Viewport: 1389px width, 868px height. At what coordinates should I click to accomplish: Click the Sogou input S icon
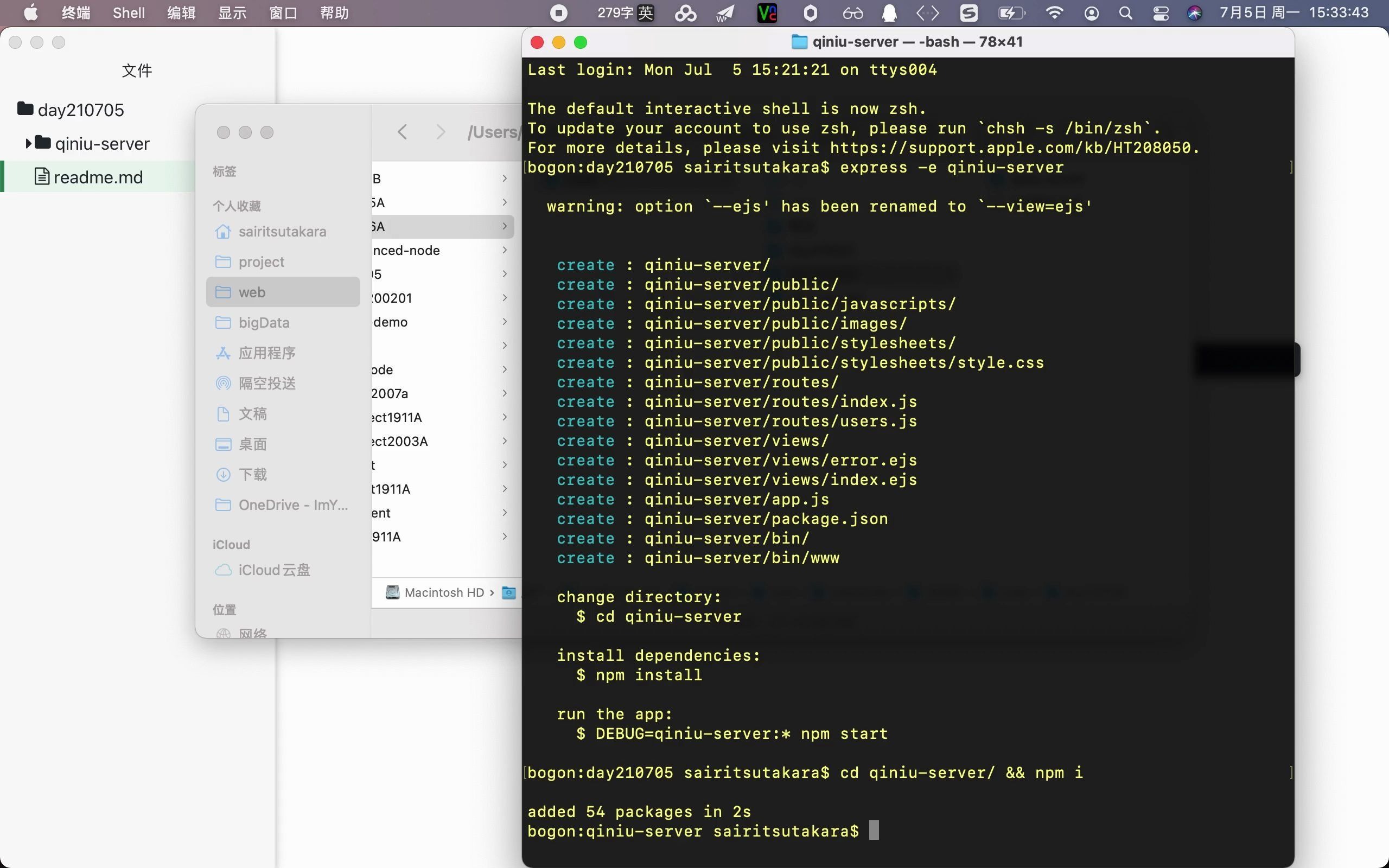969,12
